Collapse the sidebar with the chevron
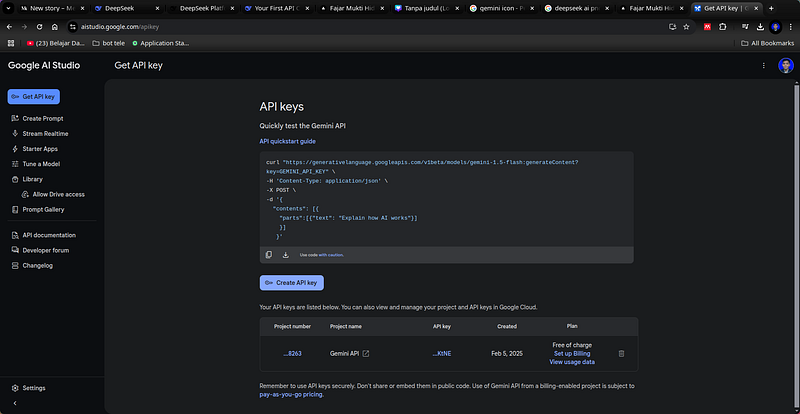Screen dimensions: 800x414 click(15, 403)
